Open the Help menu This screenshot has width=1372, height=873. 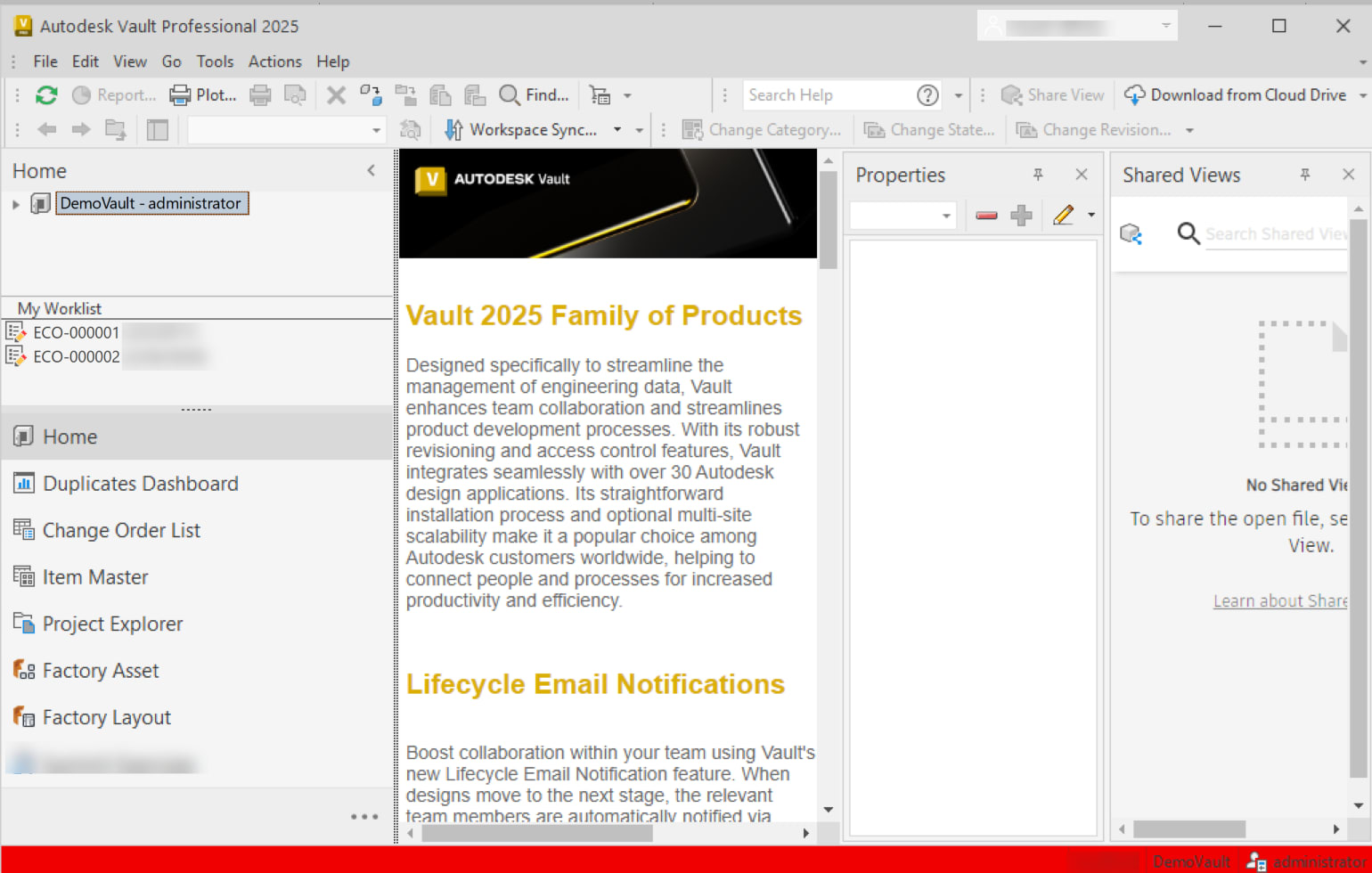pyautogui.click(x=333, y=61)
